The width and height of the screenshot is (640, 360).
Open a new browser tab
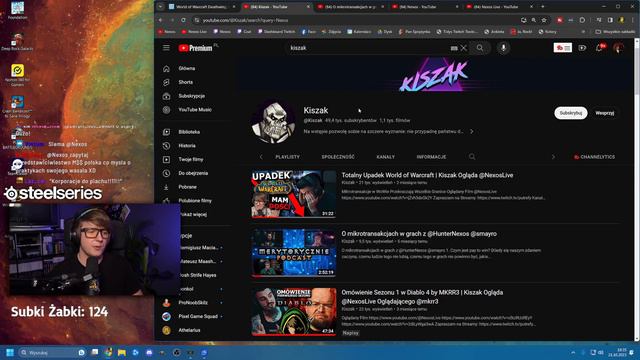click(543, 7)
